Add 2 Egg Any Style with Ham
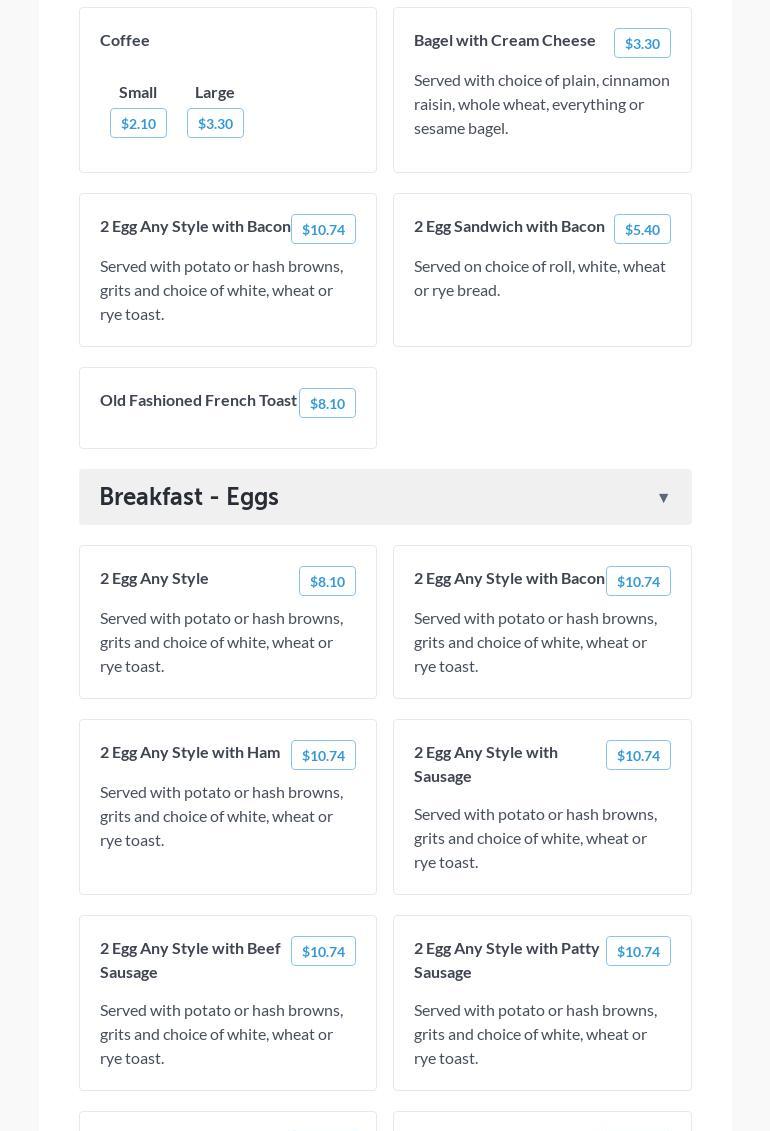770x1131 pixels. (323, 756)
